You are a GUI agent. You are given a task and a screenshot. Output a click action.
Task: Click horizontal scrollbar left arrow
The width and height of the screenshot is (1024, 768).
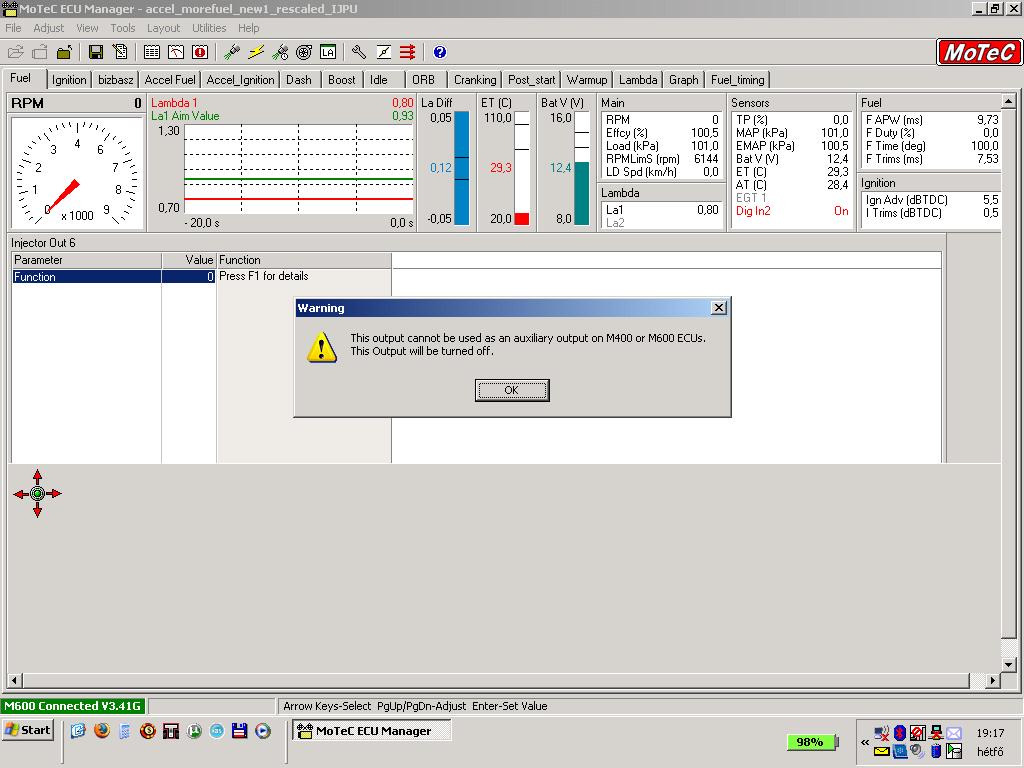pyautogui.click(x=14, y=680)
